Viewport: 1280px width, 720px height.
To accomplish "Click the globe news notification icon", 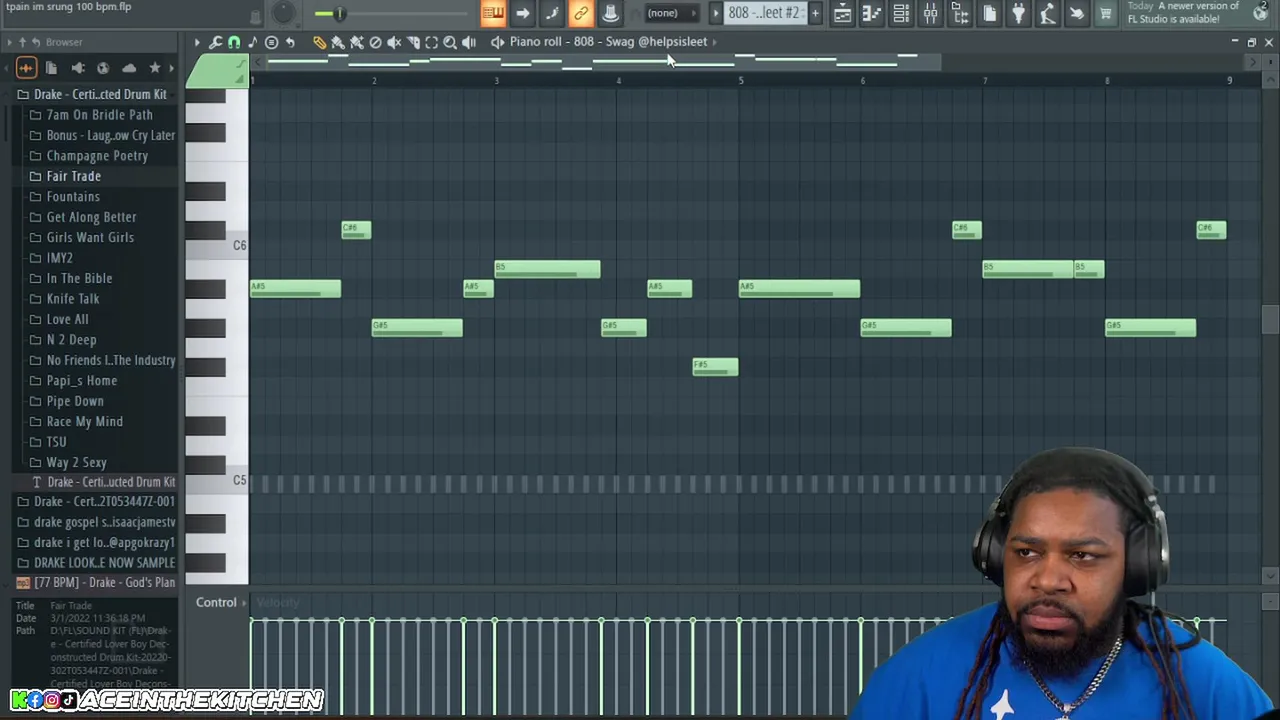I will pos(1260,13).
